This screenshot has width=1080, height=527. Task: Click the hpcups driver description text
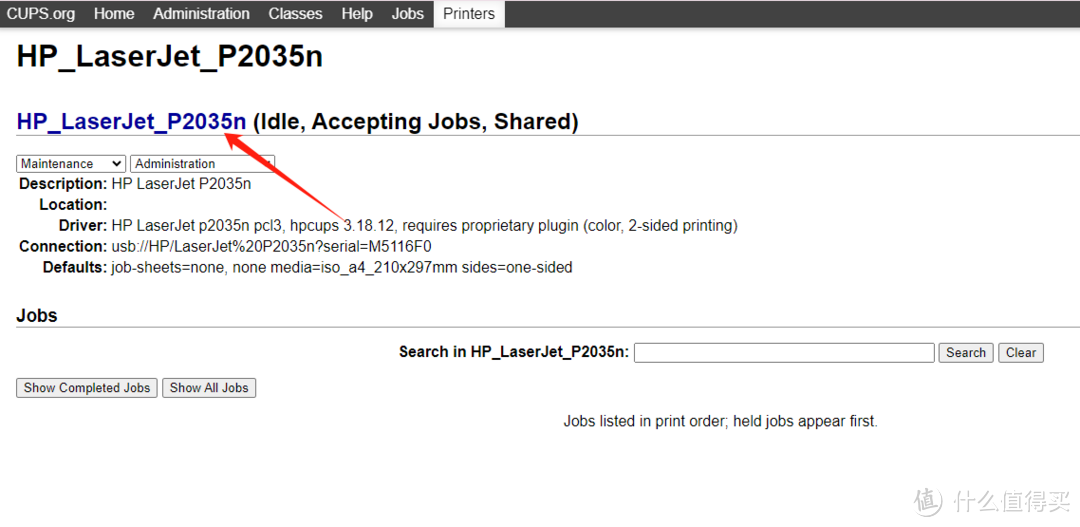pyautogui.click(x=424, y=225)
